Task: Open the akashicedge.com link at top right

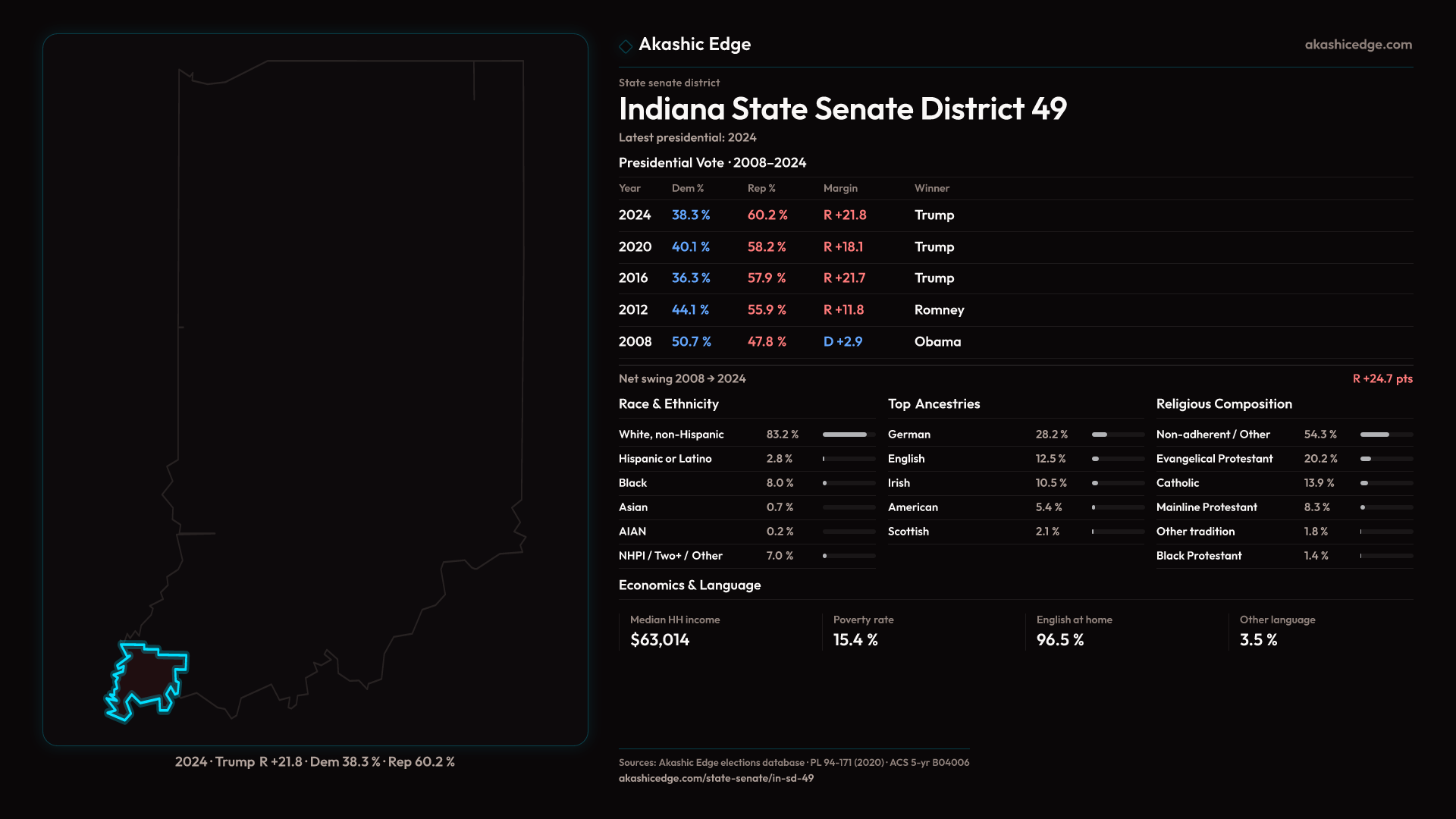Action: tap(1357, 45)
